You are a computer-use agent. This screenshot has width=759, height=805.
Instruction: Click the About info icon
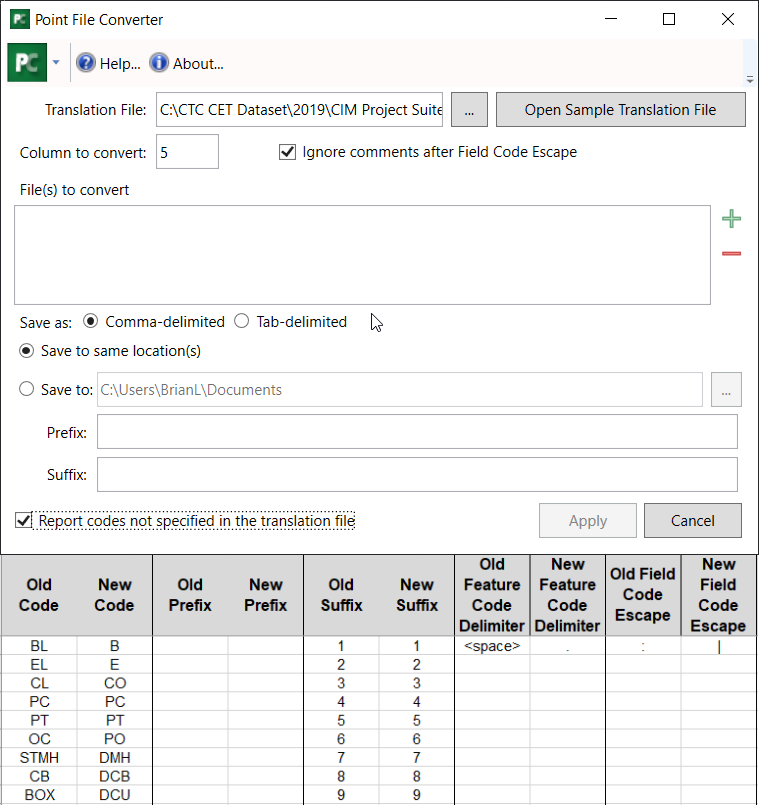[159, 63]
